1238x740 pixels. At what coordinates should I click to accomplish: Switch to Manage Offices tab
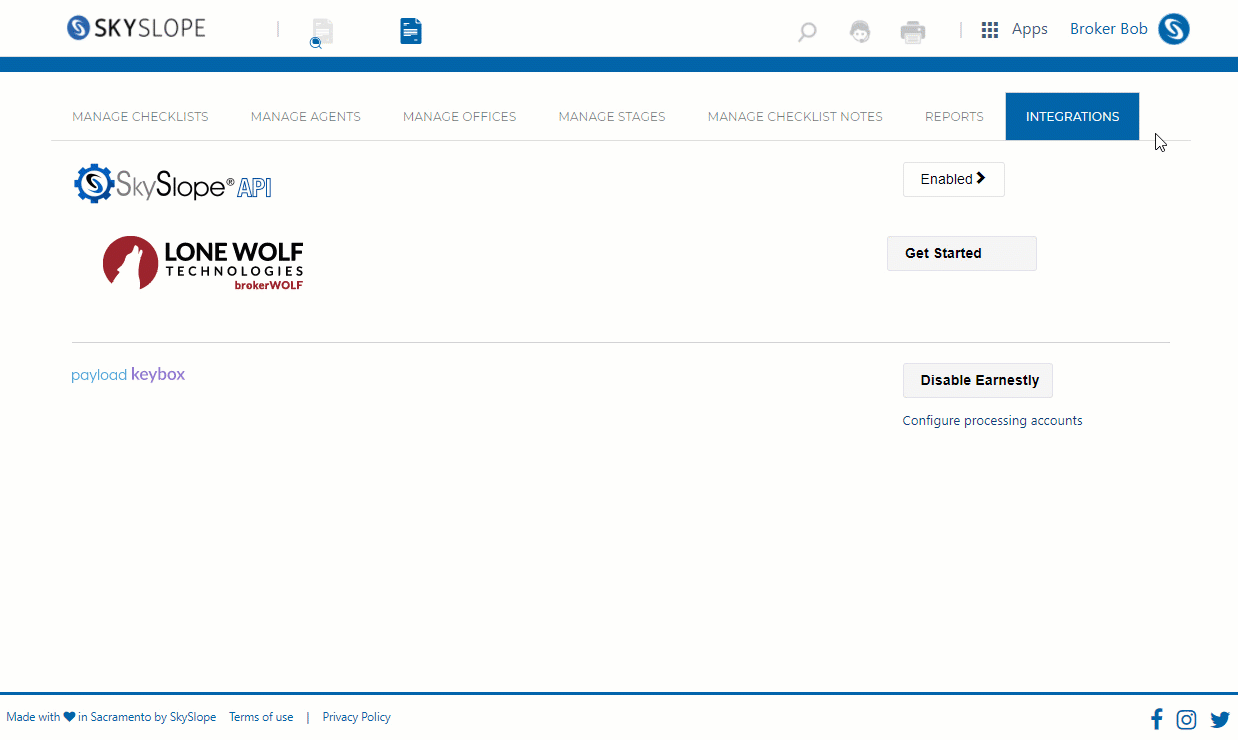(460, 117)
